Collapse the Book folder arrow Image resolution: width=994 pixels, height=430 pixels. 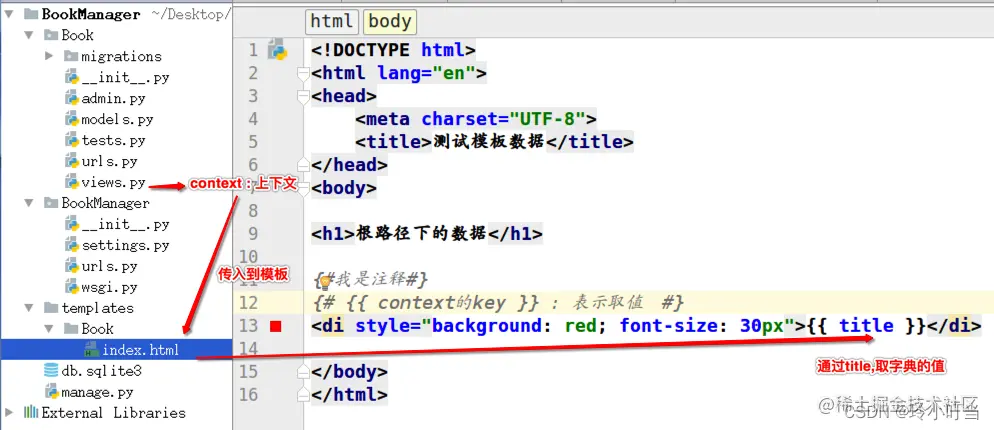coord(29,35)
